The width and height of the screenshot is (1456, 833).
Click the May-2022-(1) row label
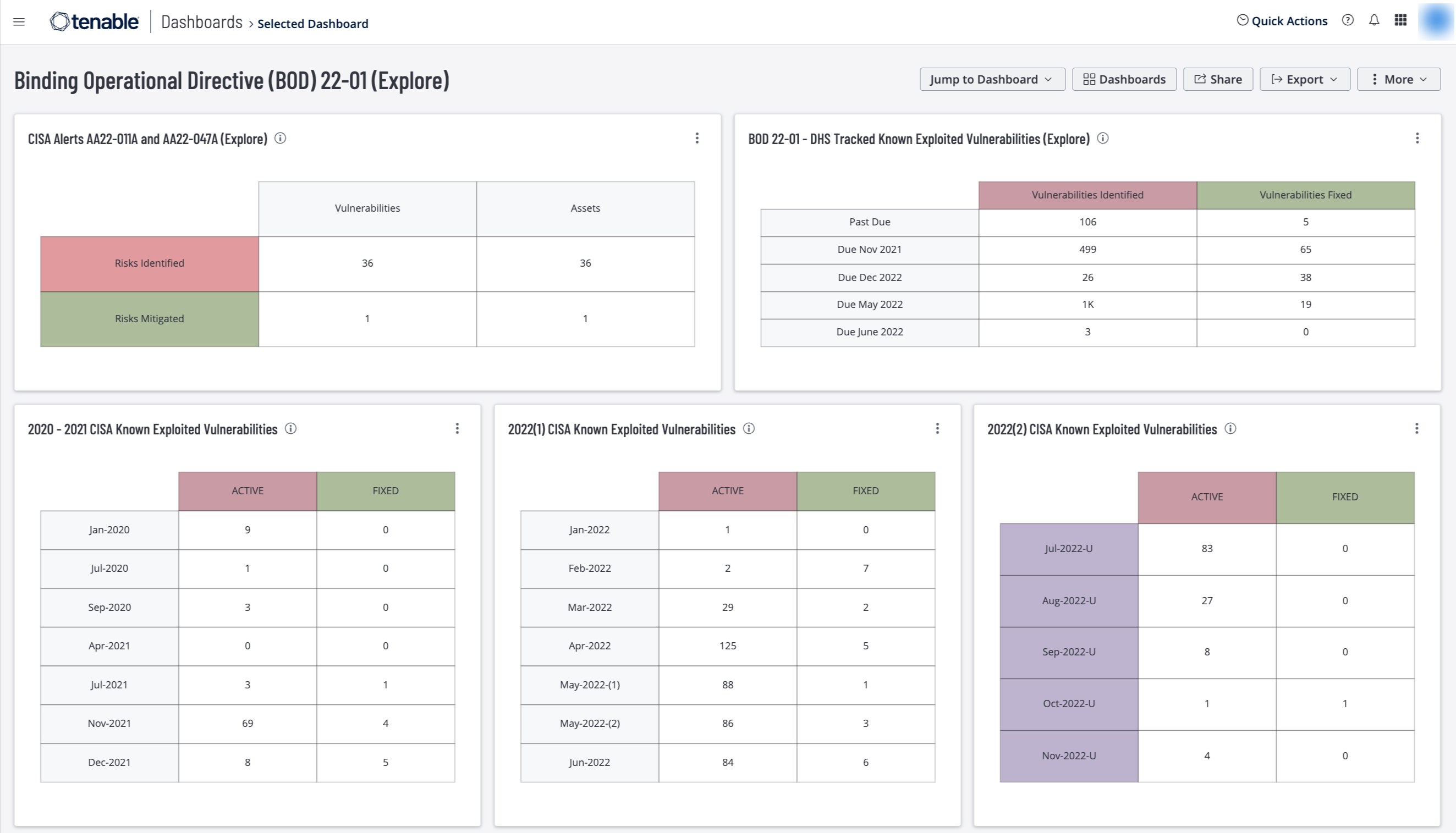point(590,686)
